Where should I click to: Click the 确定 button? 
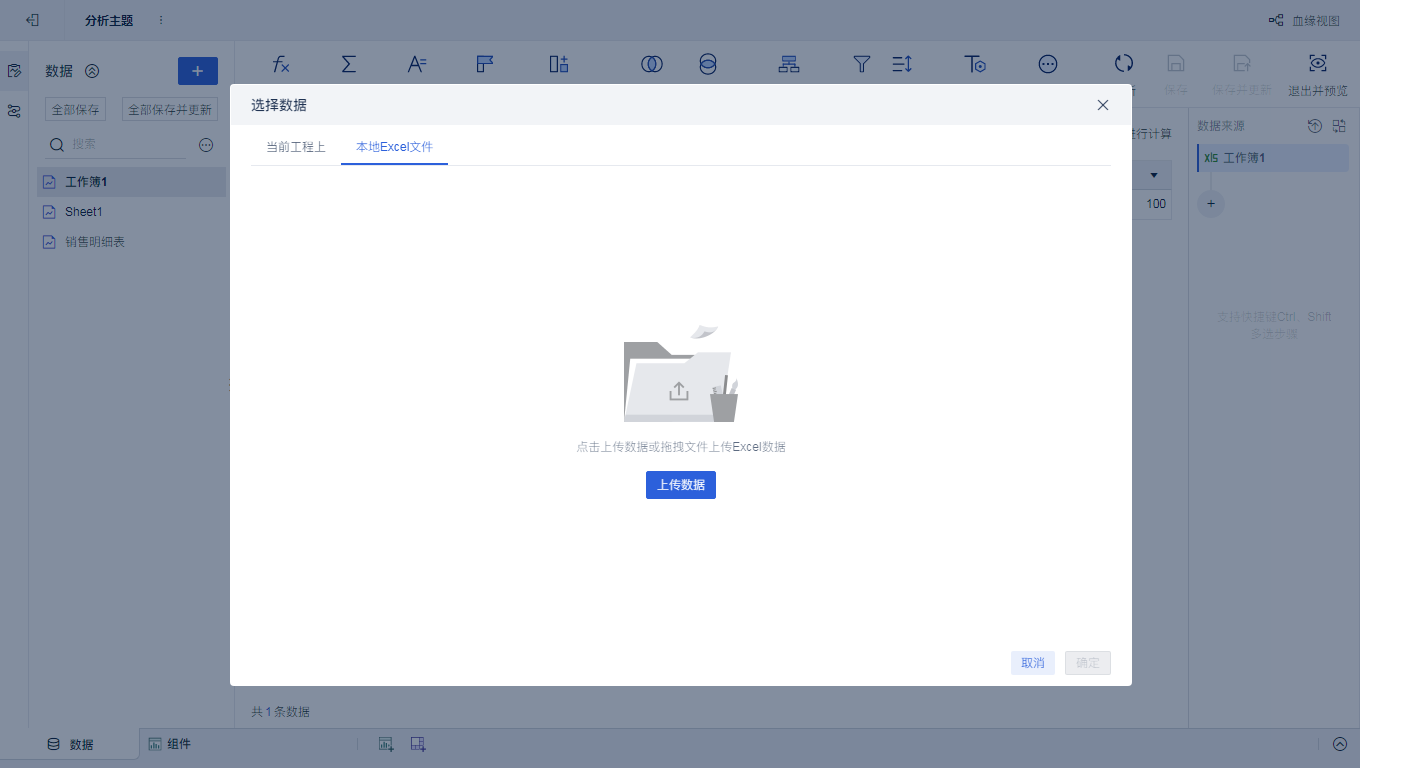1088,663
